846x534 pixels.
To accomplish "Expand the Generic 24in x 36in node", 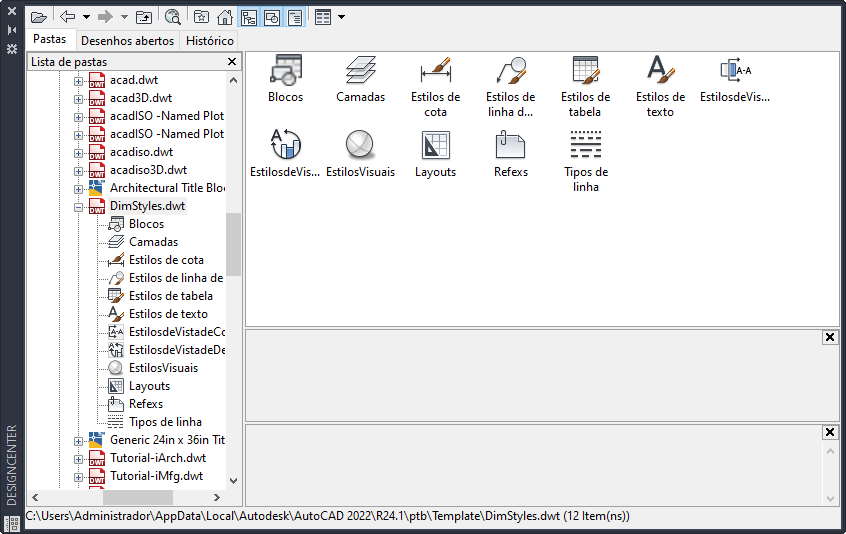I will [x=78, y=441].
